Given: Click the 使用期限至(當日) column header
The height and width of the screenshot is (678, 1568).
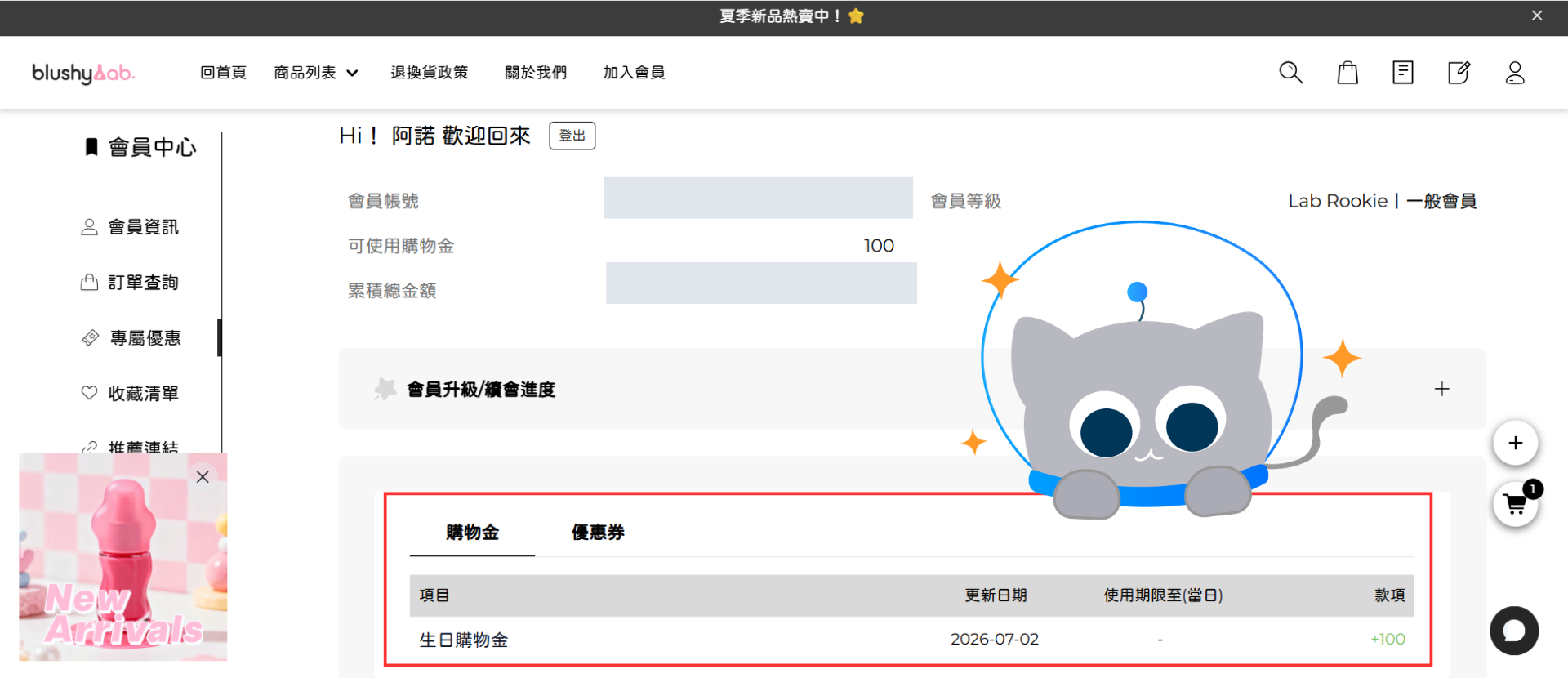Looking at the screenshot, I should pos(1163,595).
